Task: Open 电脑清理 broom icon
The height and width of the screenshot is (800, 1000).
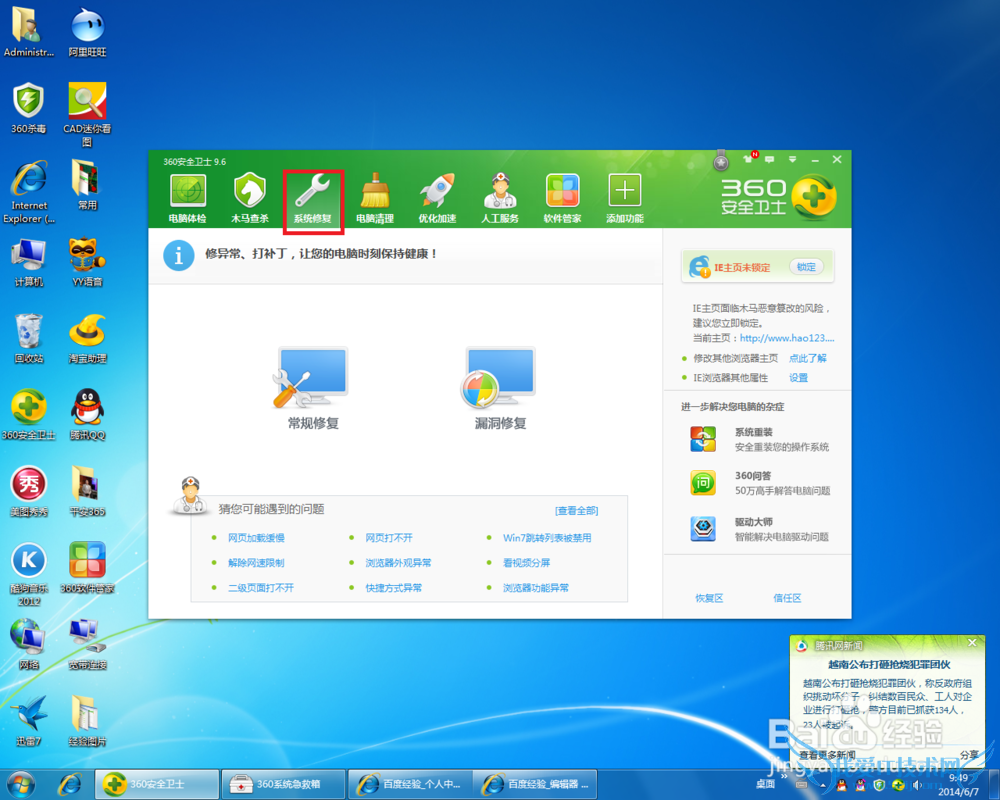Action: 375,198
